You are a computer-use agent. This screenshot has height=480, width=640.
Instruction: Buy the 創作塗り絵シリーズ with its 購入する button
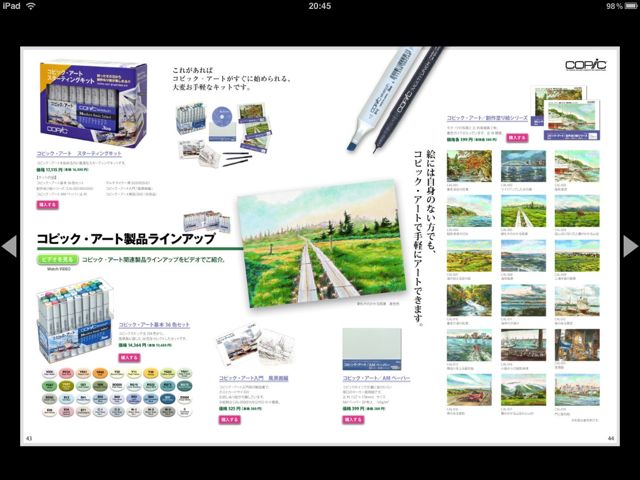pos(517,138)
